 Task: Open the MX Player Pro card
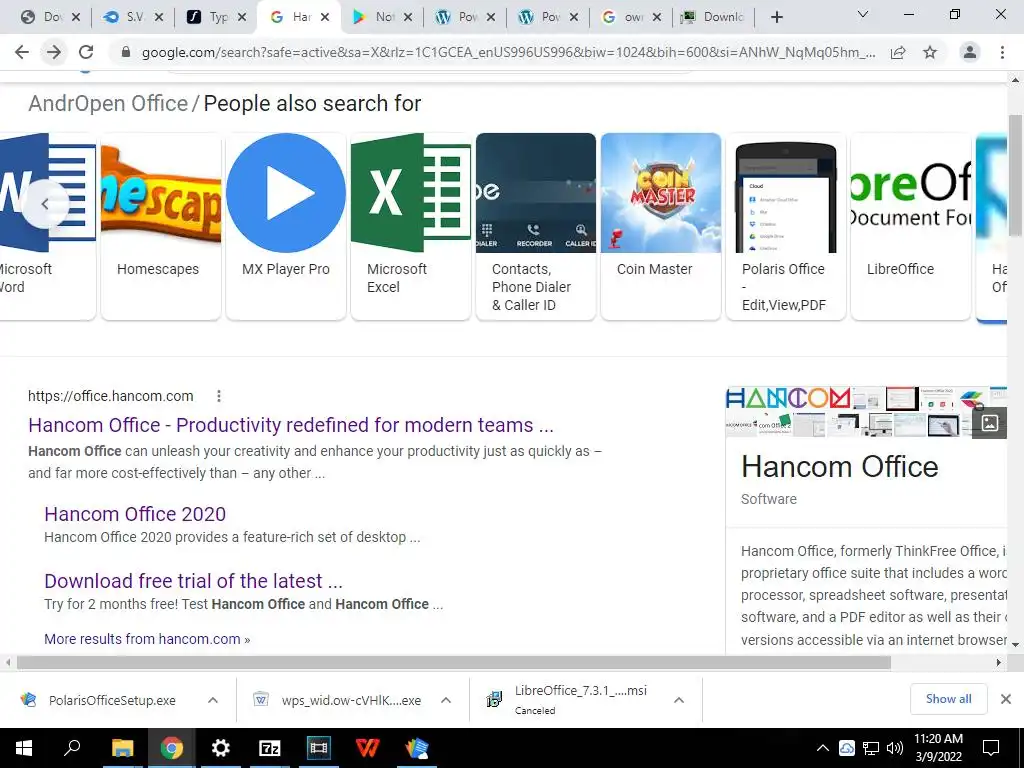[x=286, y=226]
